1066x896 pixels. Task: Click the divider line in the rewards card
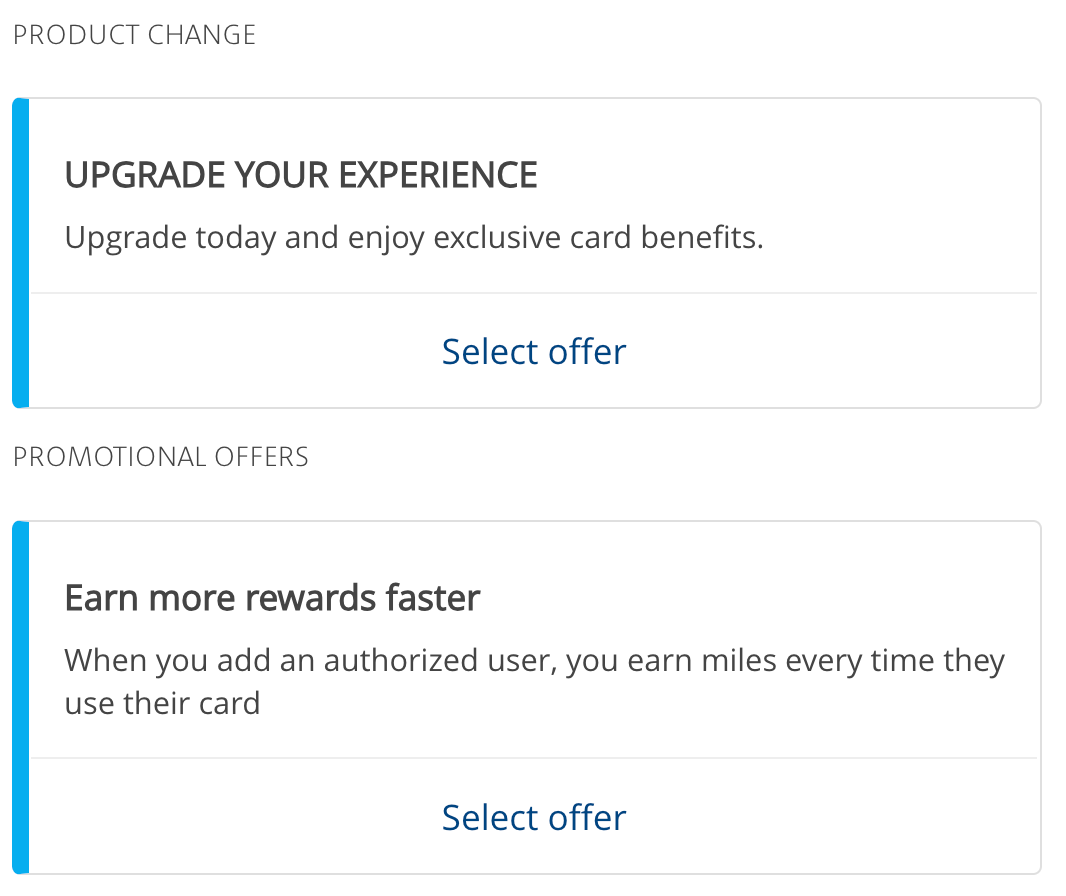pos(534,758)
